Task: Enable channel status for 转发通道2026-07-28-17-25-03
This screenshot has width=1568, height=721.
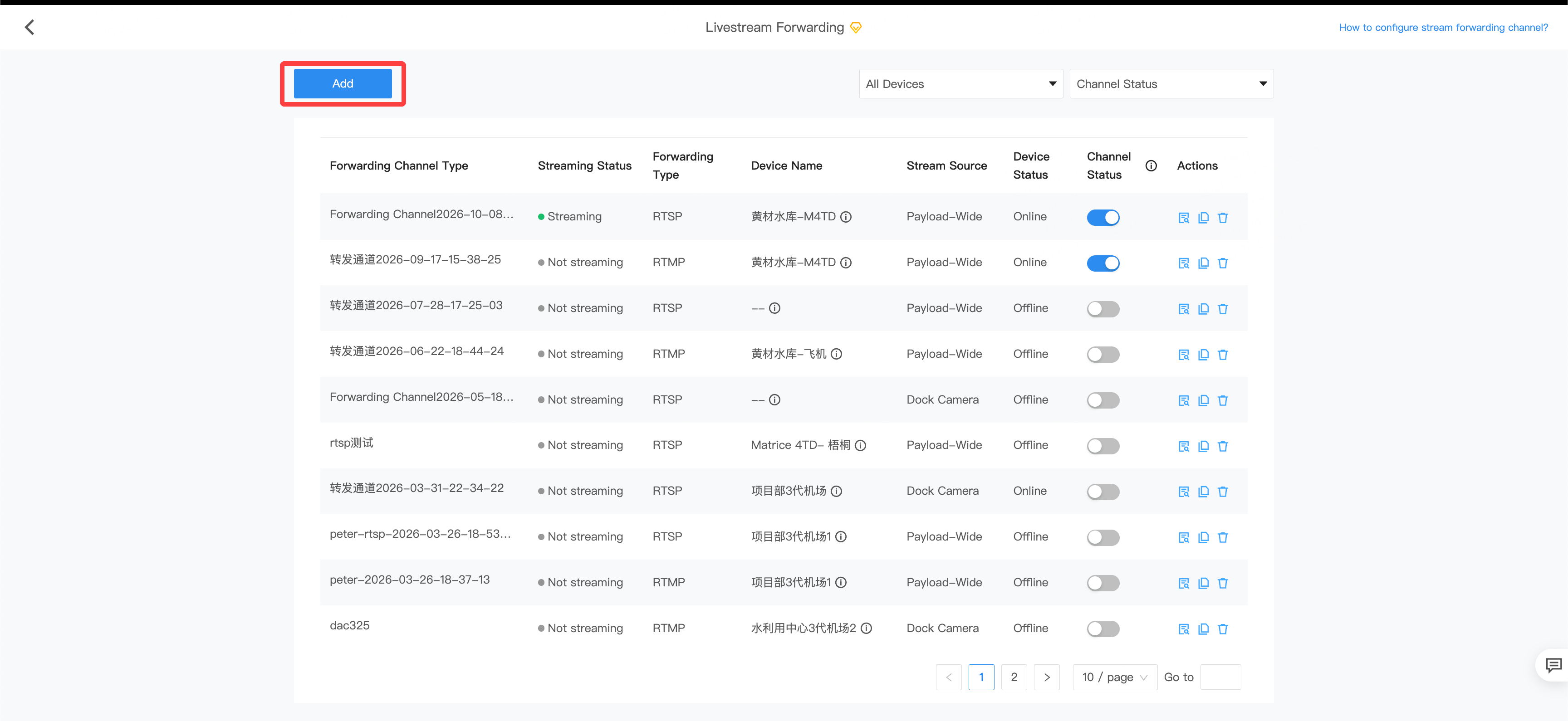Action: click(1103, 308)
